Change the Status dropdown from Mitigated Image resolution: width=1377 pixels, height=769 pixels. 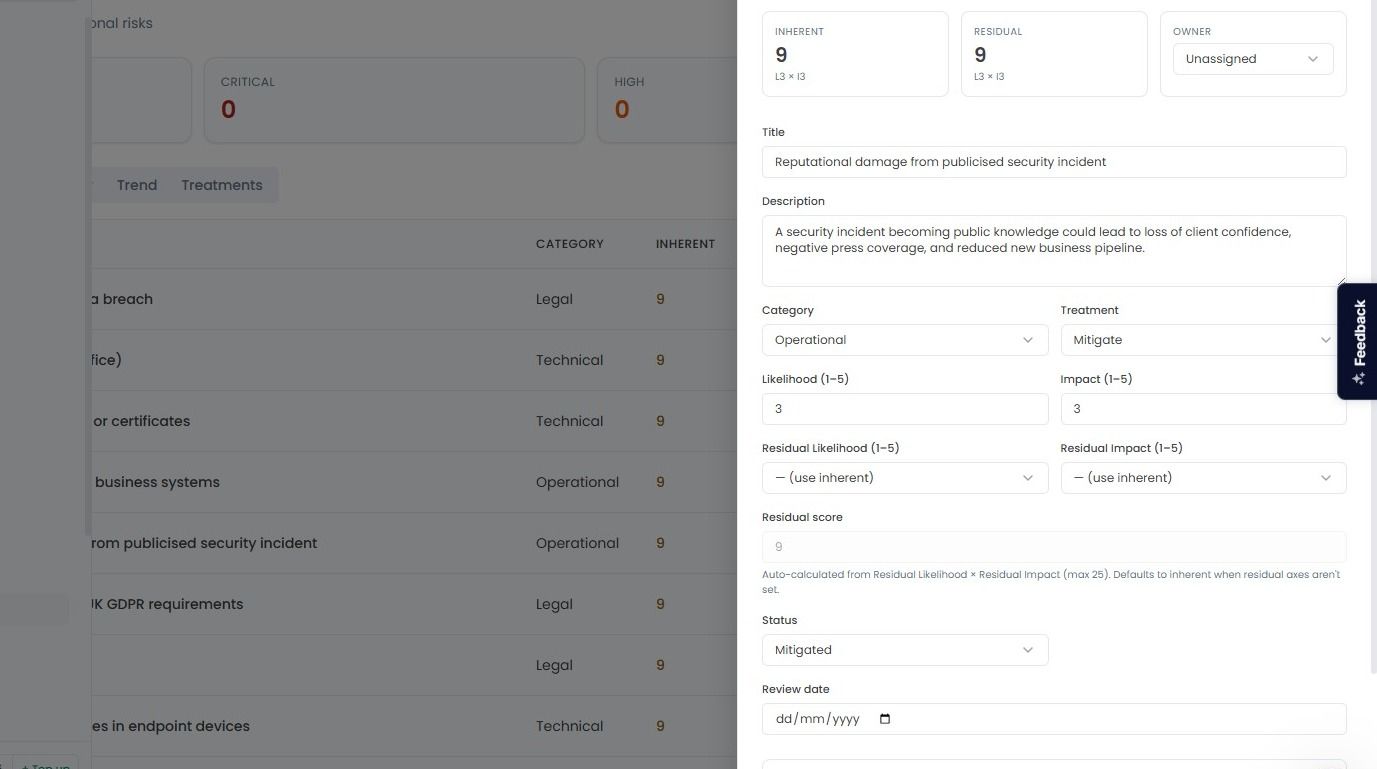point(905,650)
